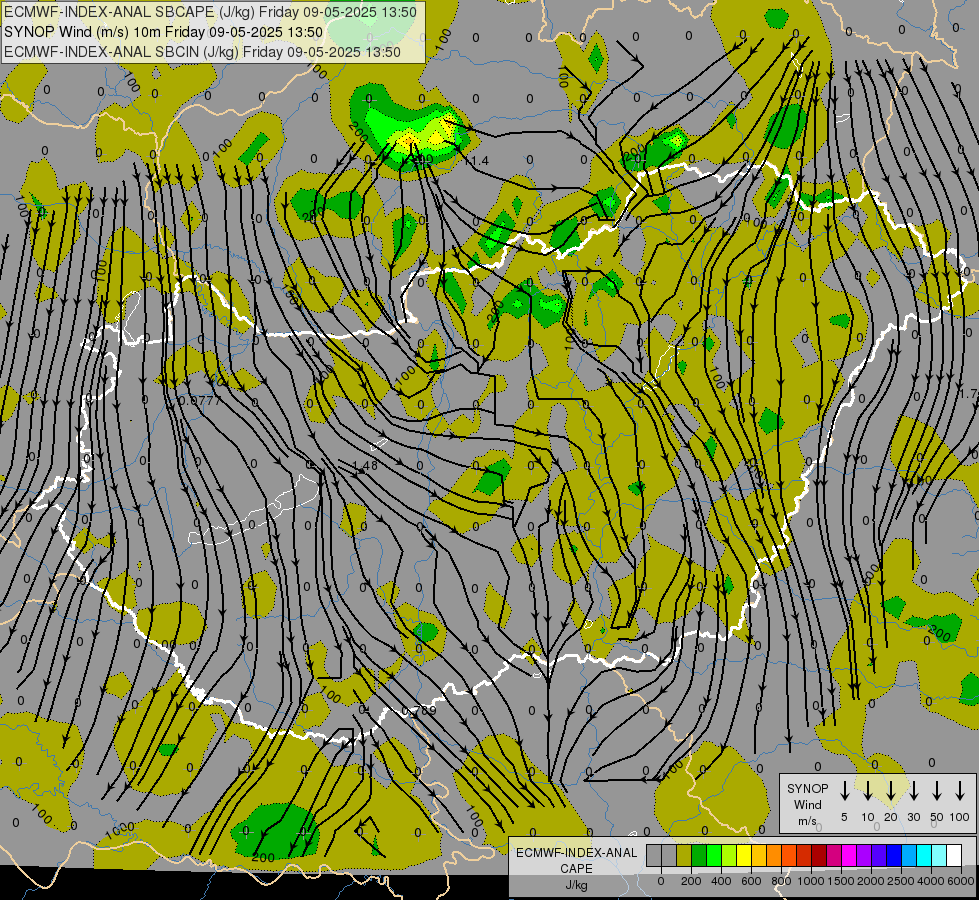Click the 200 label on the CAPE scale
The image size is (979, 900).
click(691, 881)
